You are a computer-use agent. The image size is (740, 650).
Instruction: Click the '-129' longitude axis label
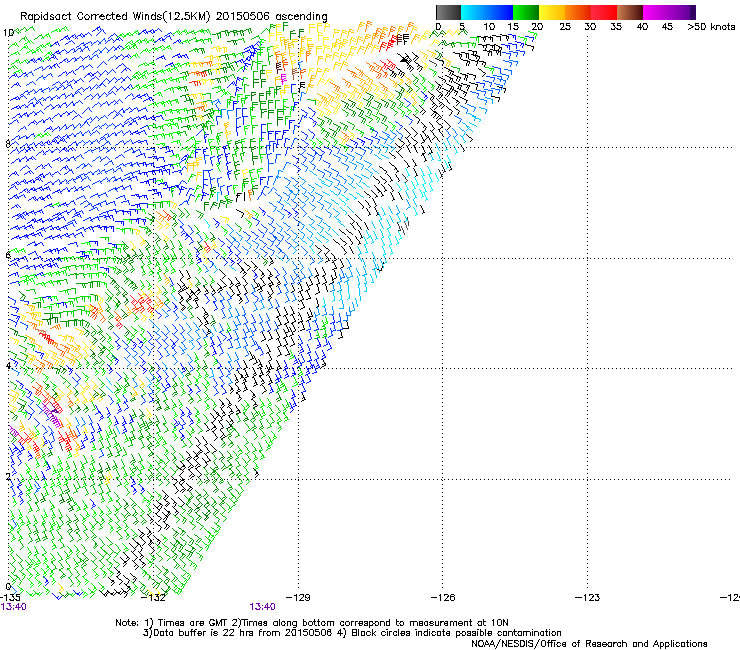299,598
